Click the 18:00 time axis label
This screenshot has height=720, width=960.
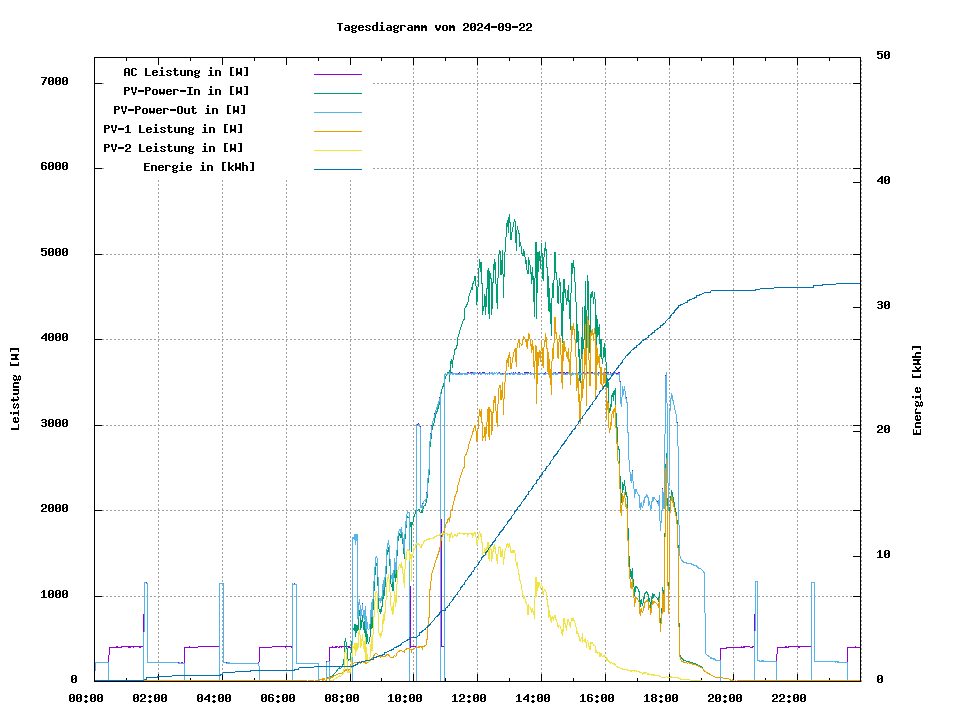661,698
